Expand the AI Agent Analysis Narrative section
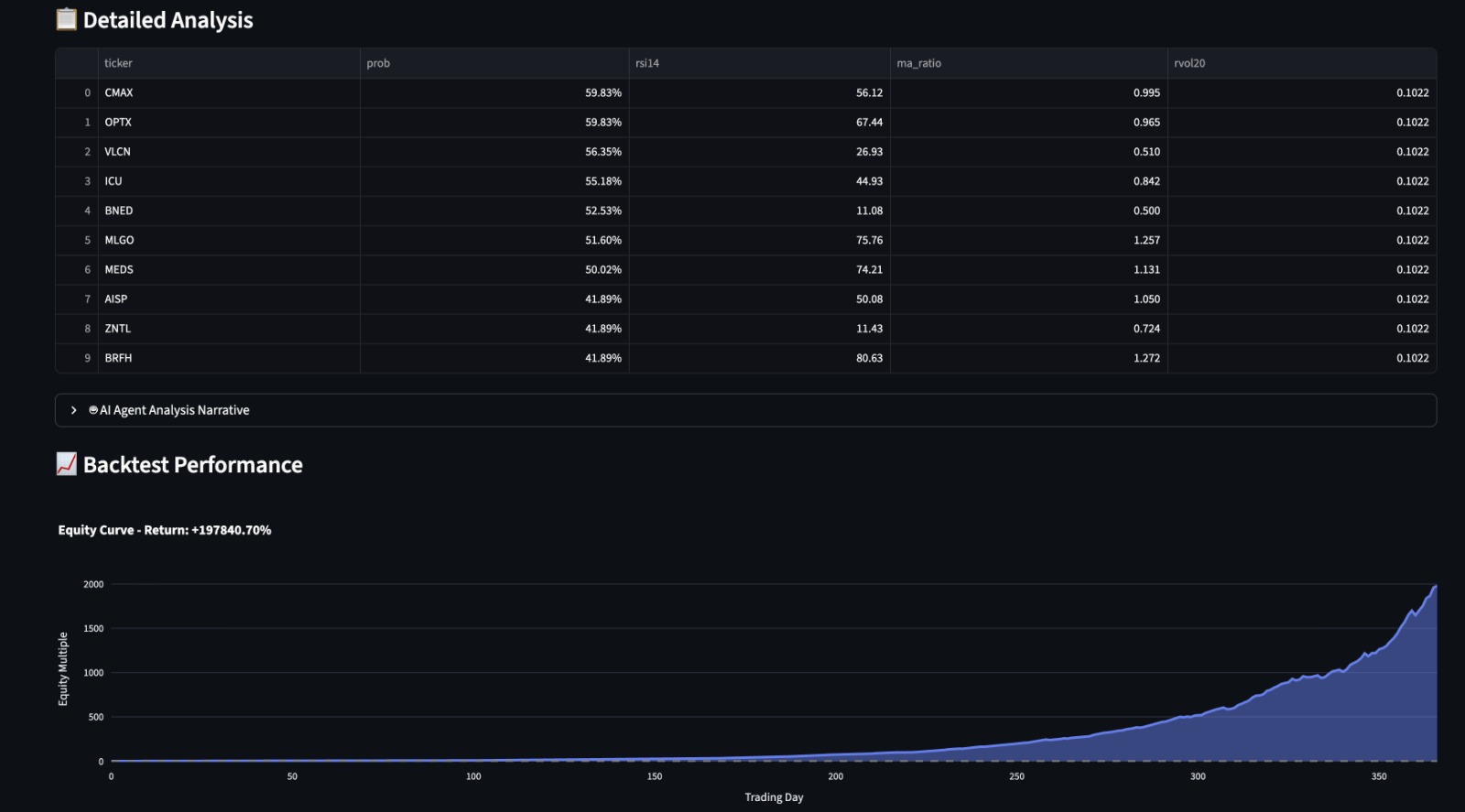1465x812 pixels. [x=745, y=410]
